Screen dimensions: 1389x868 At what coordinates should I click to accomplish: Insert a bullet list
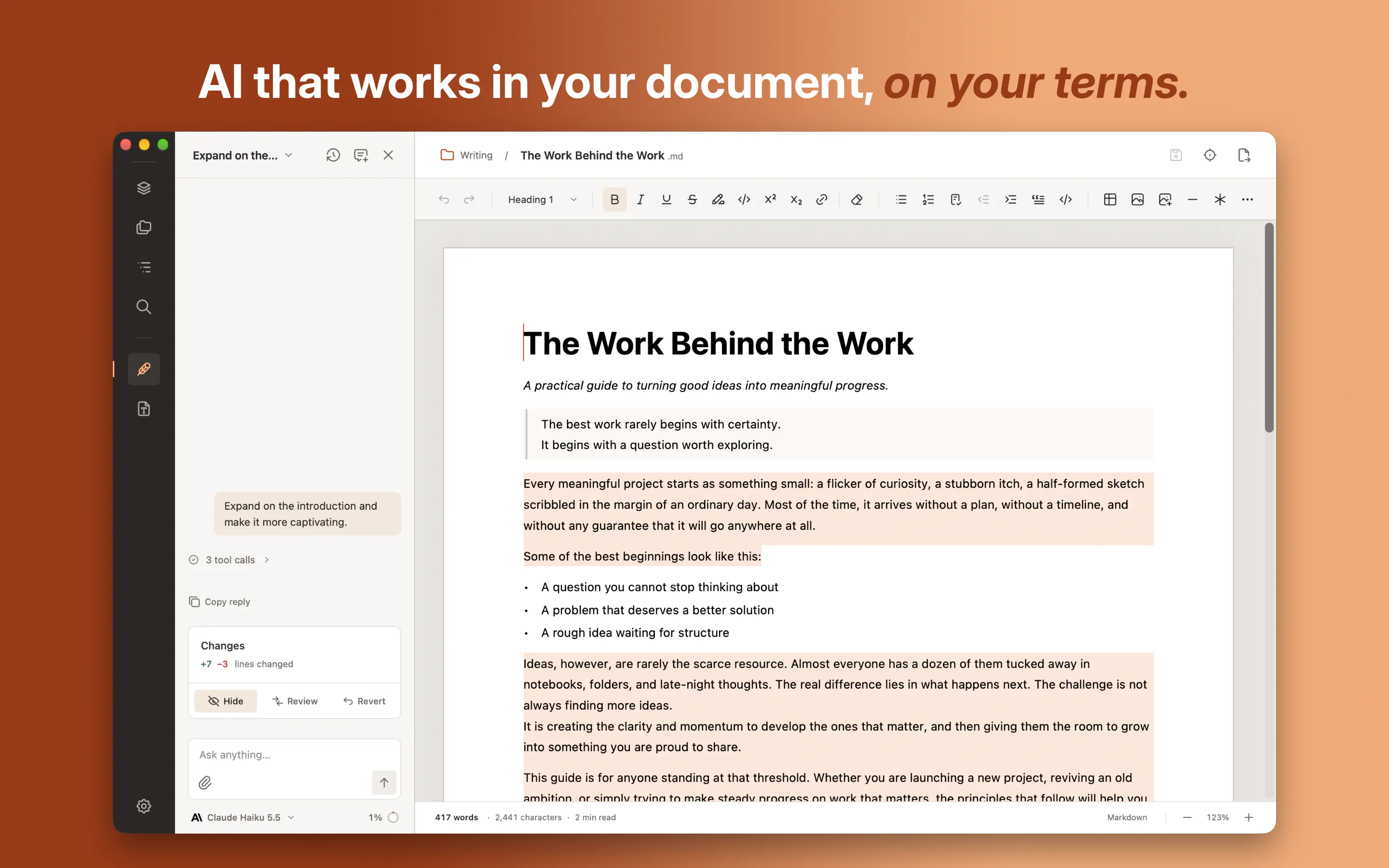click(x=901, y=199)
